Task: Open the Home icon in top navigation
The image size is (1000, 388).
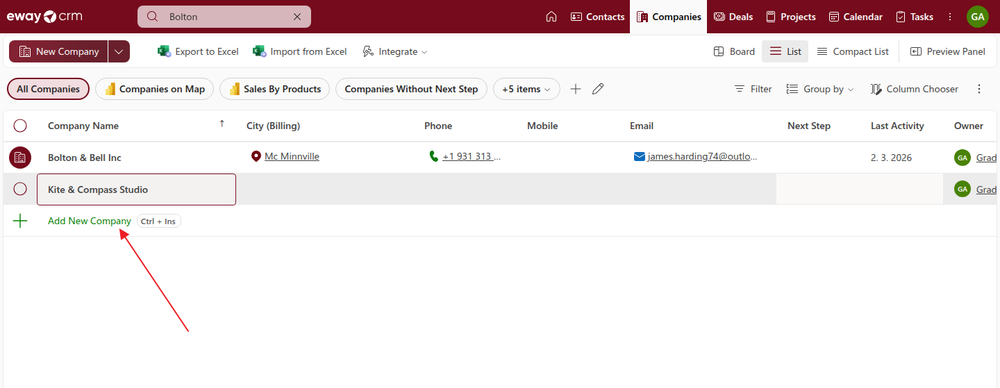Action: pyautogui.click(x=552, y=17)
